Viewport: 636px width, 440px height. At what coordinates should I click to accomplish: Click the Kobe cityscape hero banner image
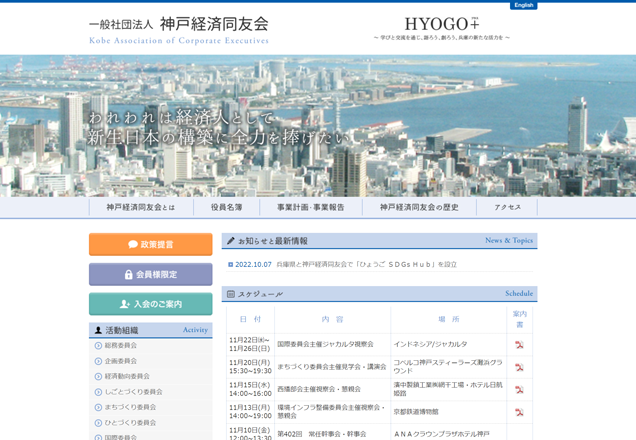point(318,126)
